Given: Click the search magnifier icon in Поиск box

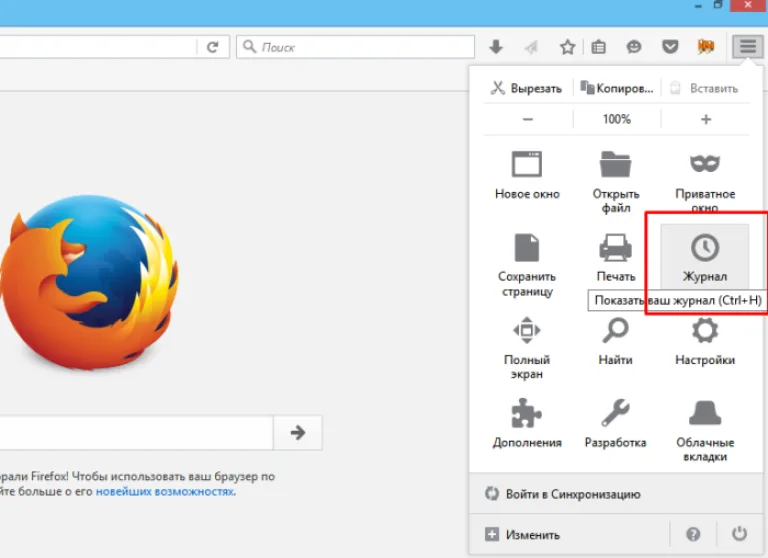Looking at the screenshot, I should pos(249,47).
